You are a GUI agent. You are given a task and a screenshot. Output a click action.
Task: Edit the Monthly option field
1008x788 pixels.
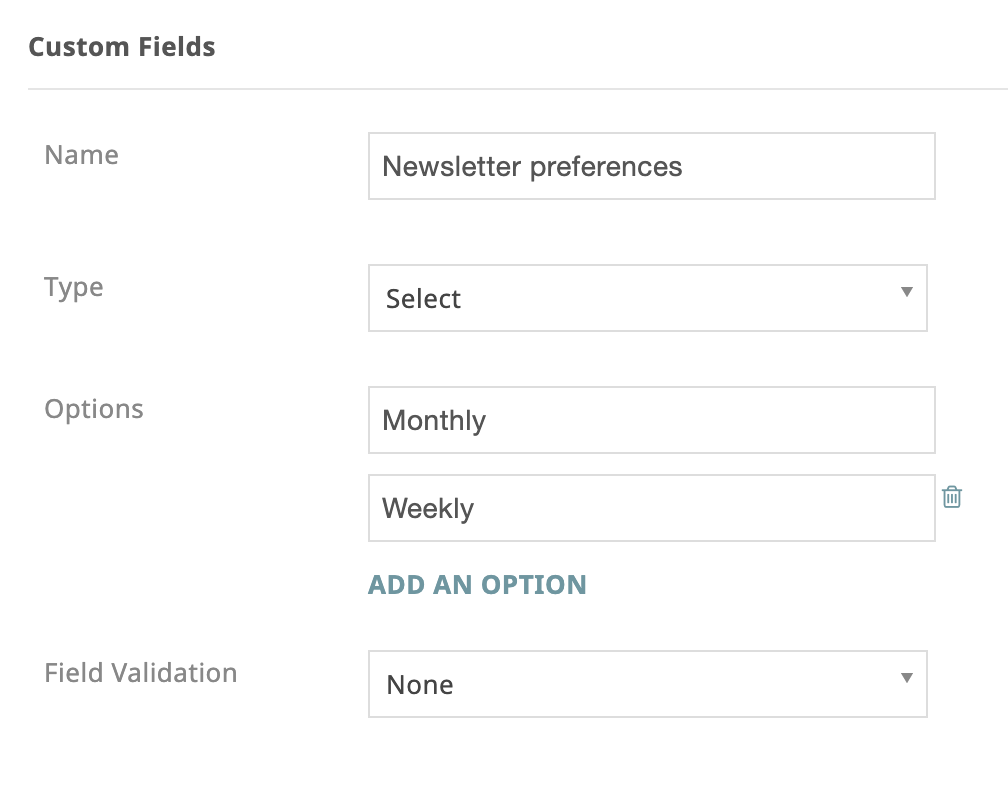(x=651, y=420)
